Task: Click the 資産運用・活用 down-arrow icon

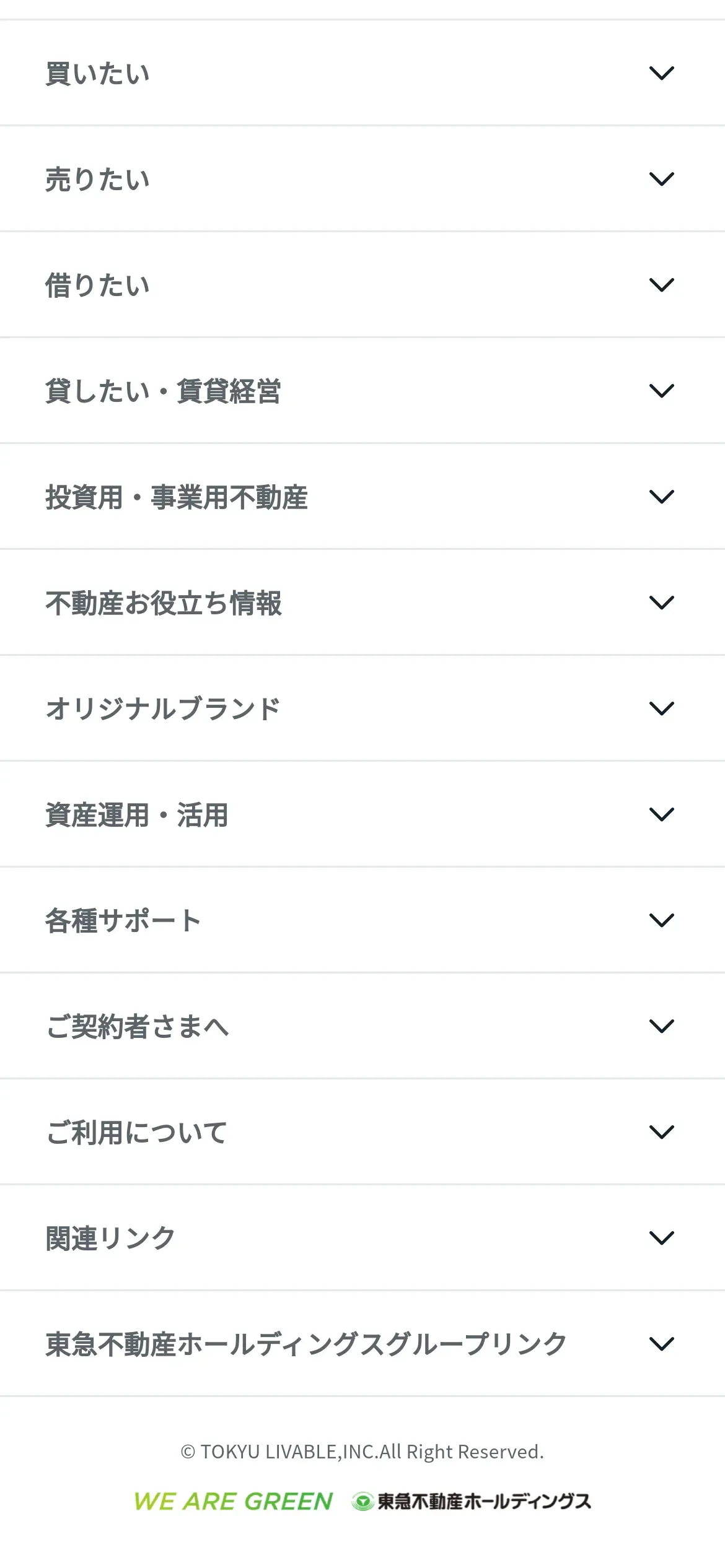Action: click(661, 814)
